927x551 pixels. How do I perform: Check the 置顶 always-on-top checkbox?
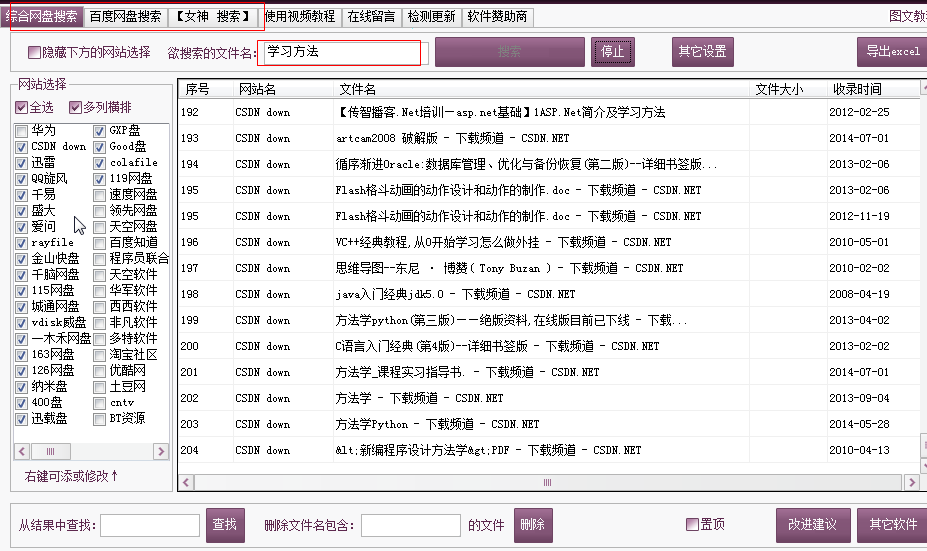click(x=692, y=524)
